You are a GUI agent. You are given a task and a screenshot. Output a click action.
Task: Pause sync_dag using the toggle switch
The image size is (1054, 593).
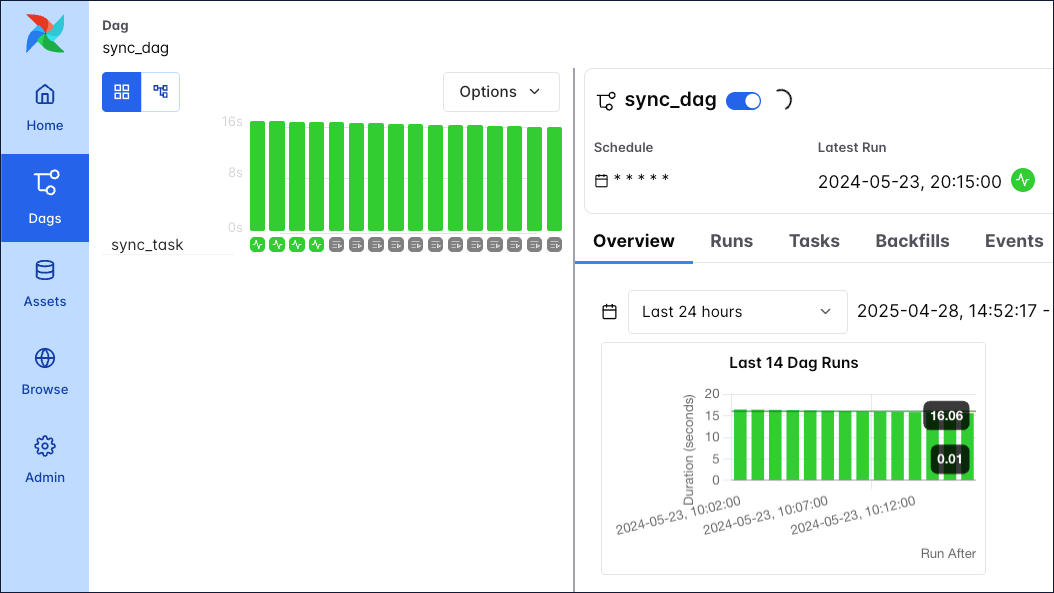[x=743, y=100]
